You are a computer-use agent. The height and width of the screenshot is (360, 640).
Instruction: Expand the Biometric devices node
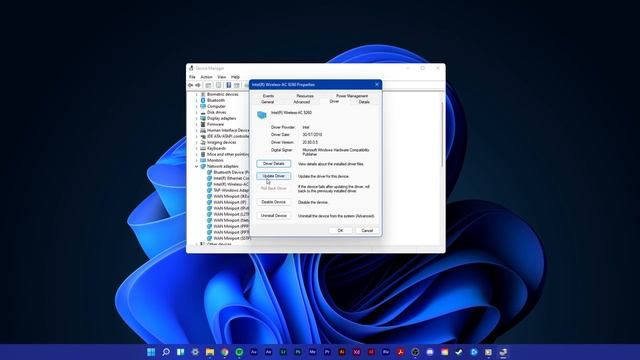[x=196, y=94]
